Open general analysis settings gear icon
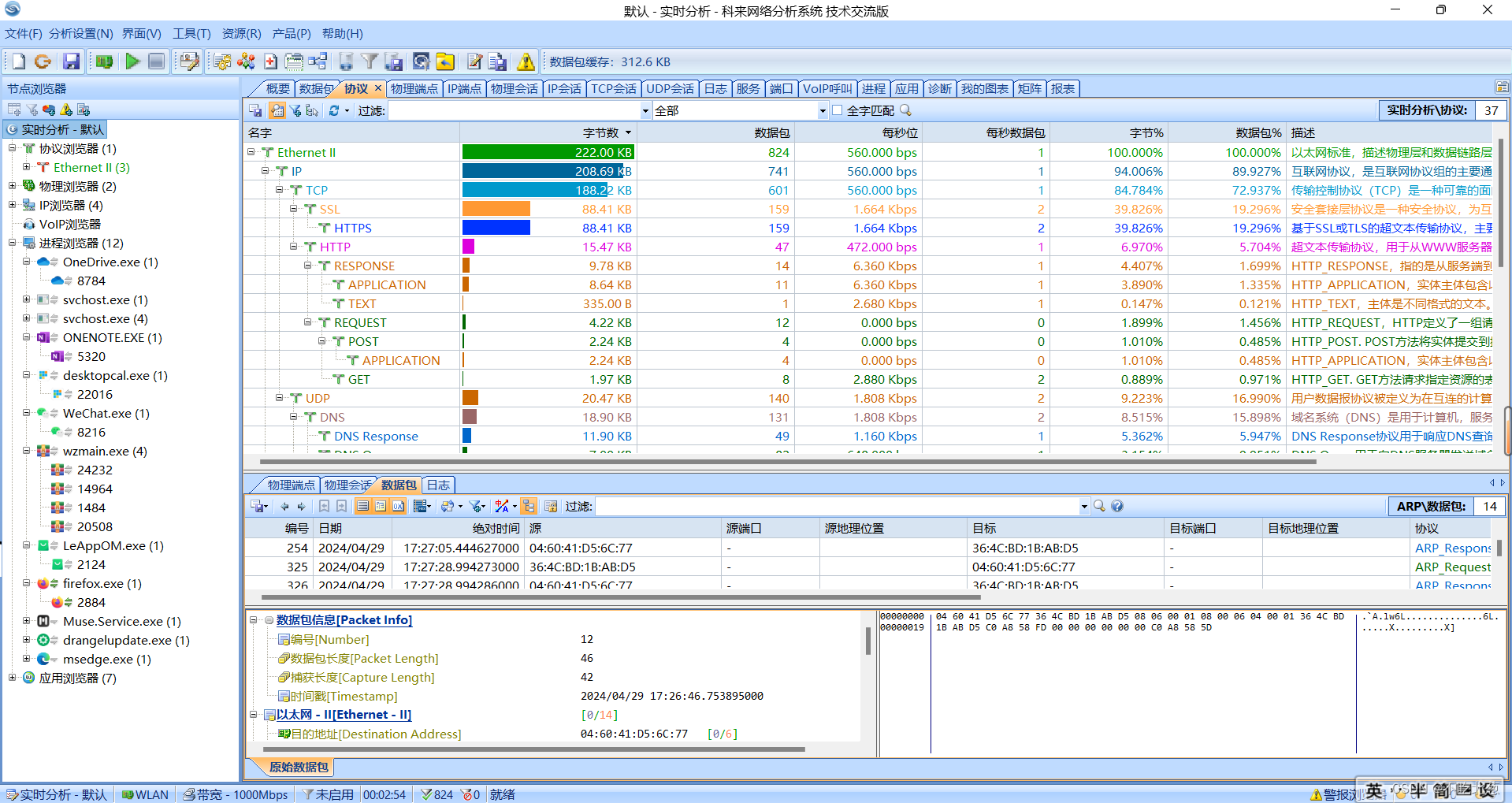The width and height of the screenshot is (1512, 803). (x=223, y=61)
